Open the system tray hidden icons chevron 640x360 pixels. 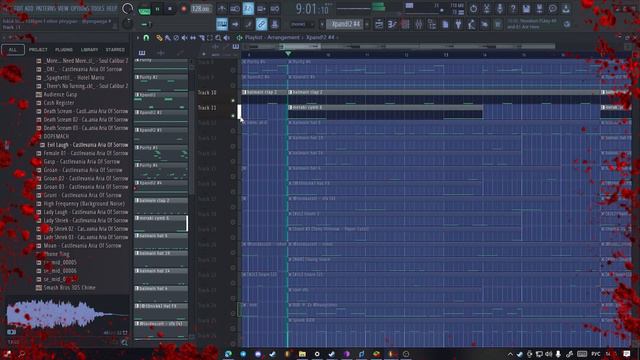[510, 353]
